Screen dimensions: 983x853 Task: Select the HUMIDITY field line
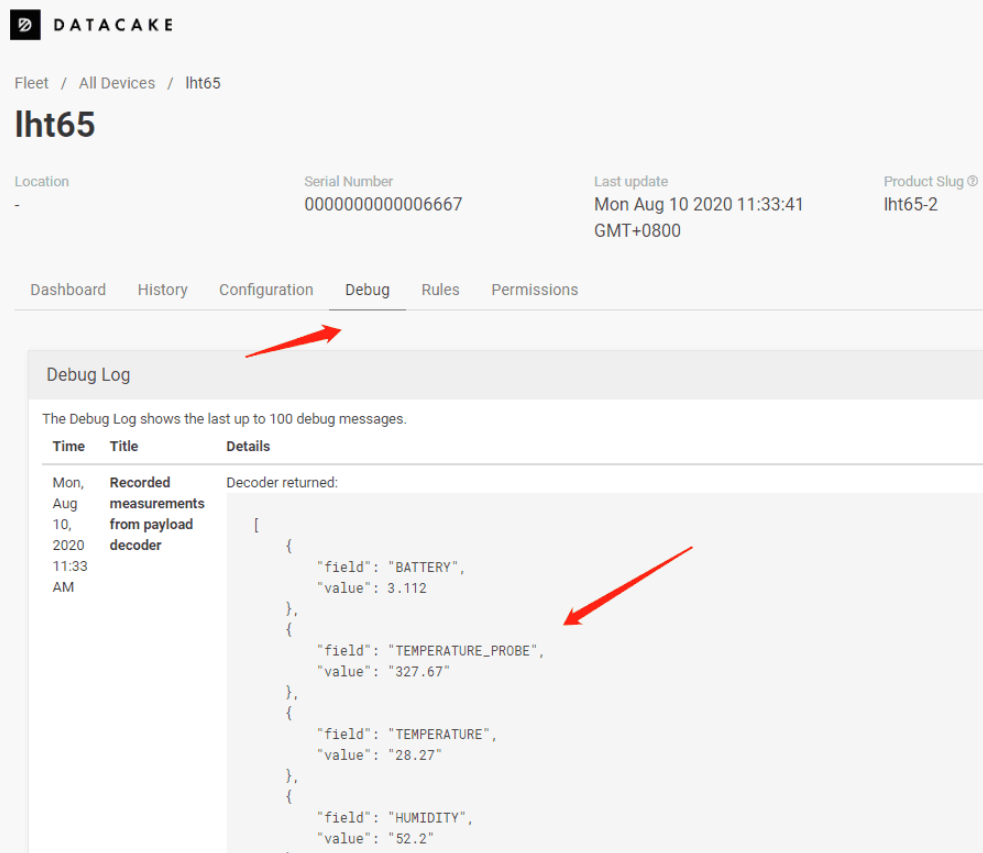395,818
